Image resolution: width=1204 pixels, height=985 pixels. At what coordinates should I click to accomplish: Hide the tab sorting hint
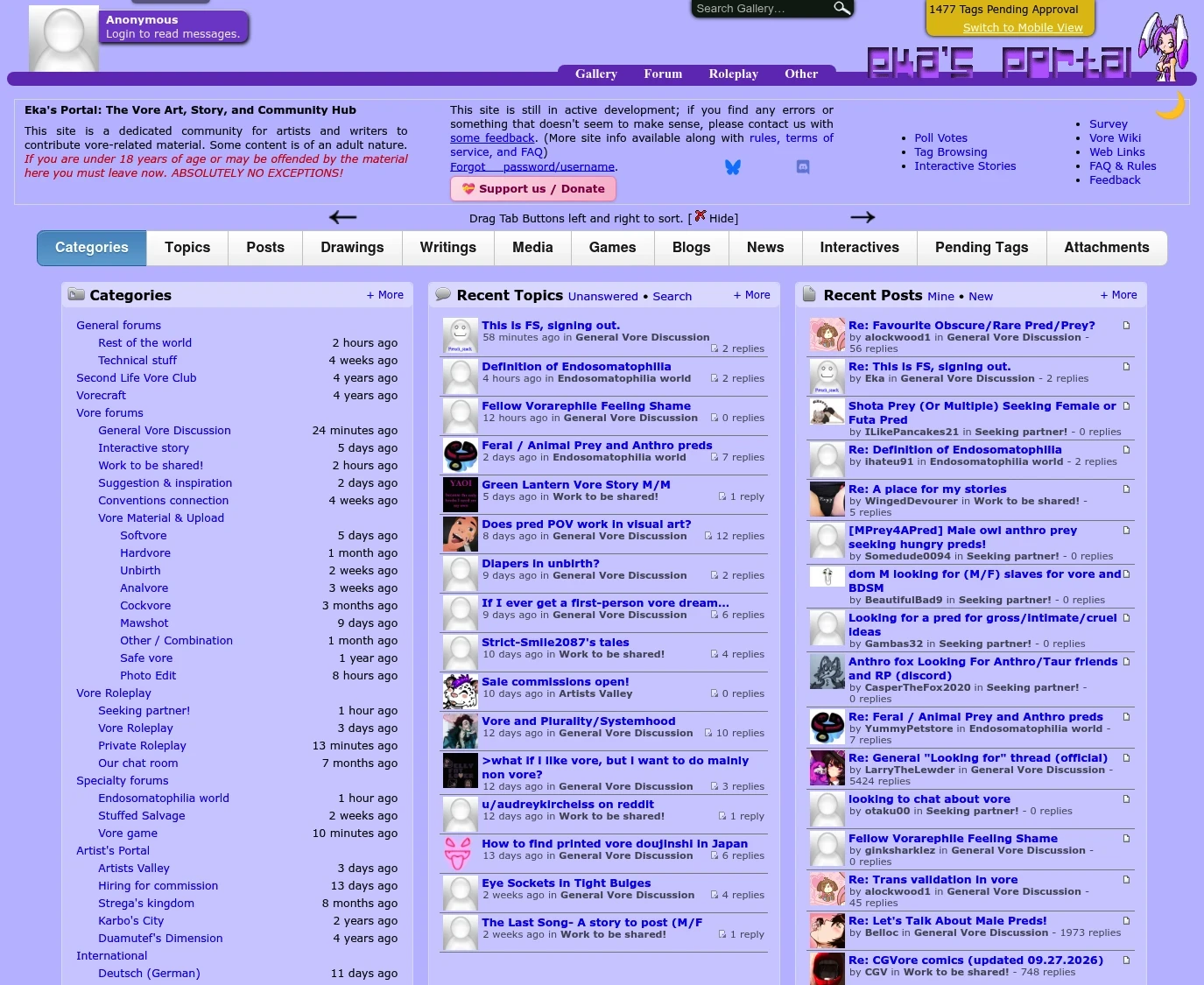click(716, 218)
